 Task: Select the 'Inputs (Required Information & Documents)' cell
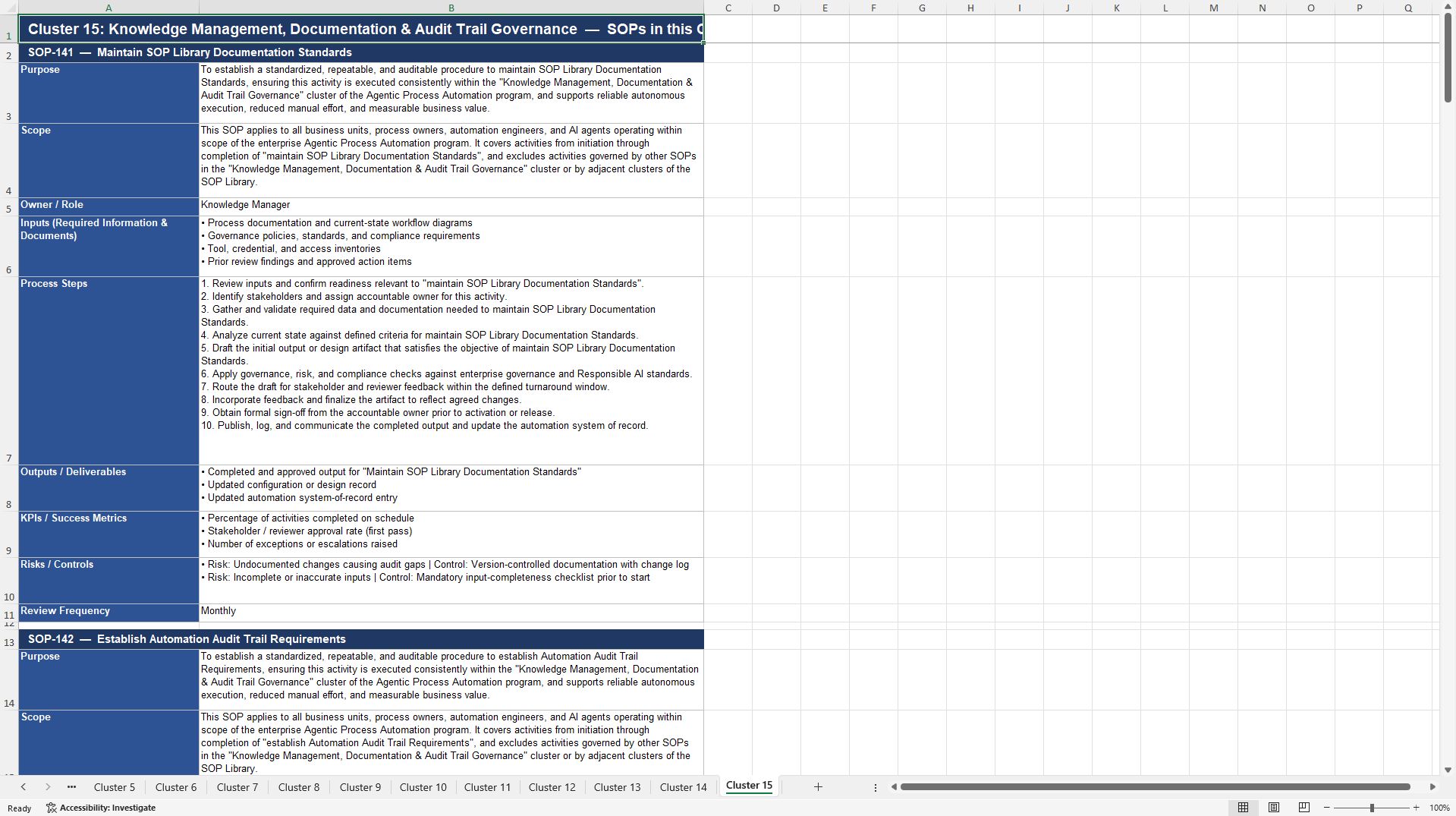pos(108,246)
